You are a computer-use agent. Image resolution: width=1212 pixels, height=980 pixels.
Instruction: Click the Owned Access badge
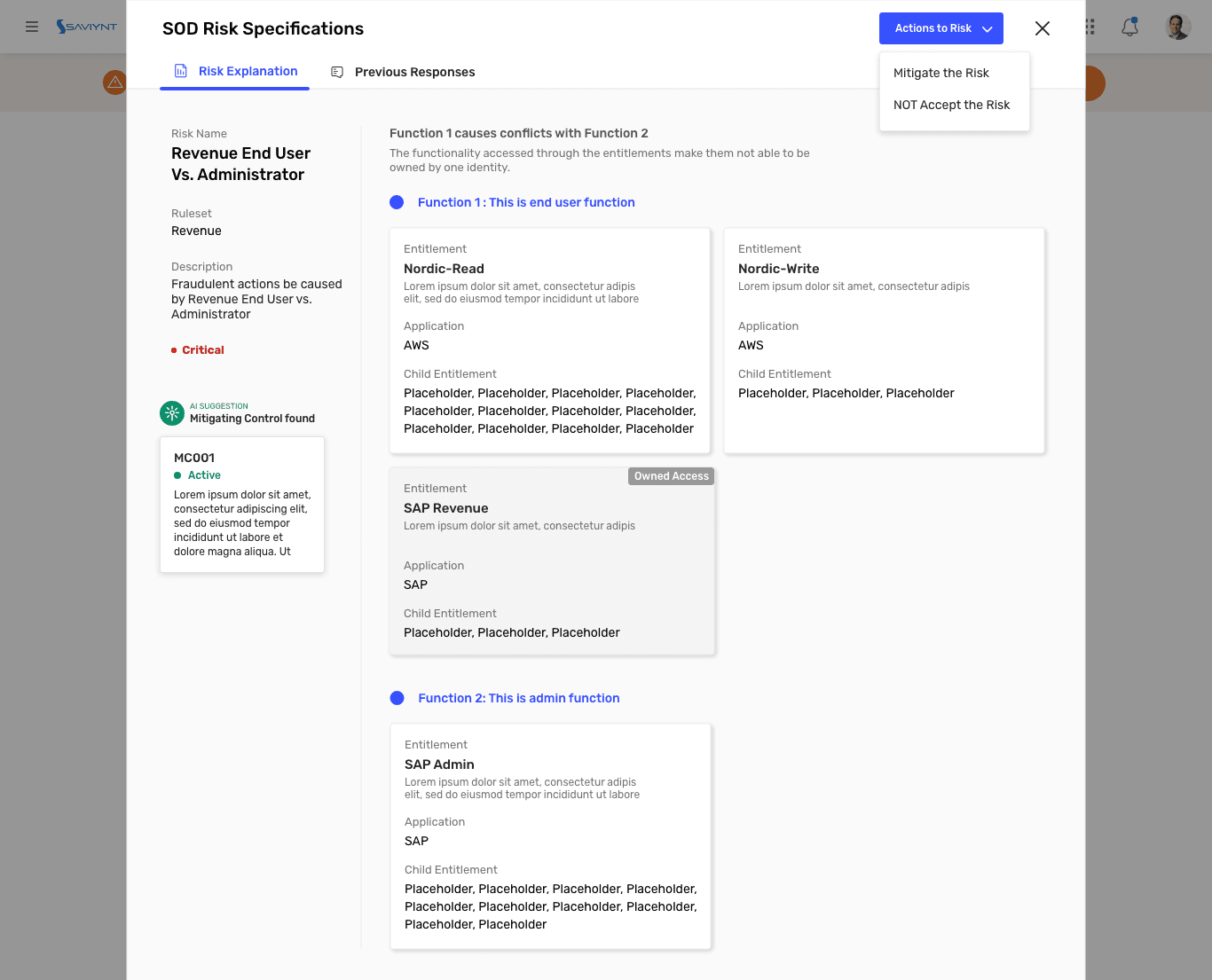click(672, 476)
